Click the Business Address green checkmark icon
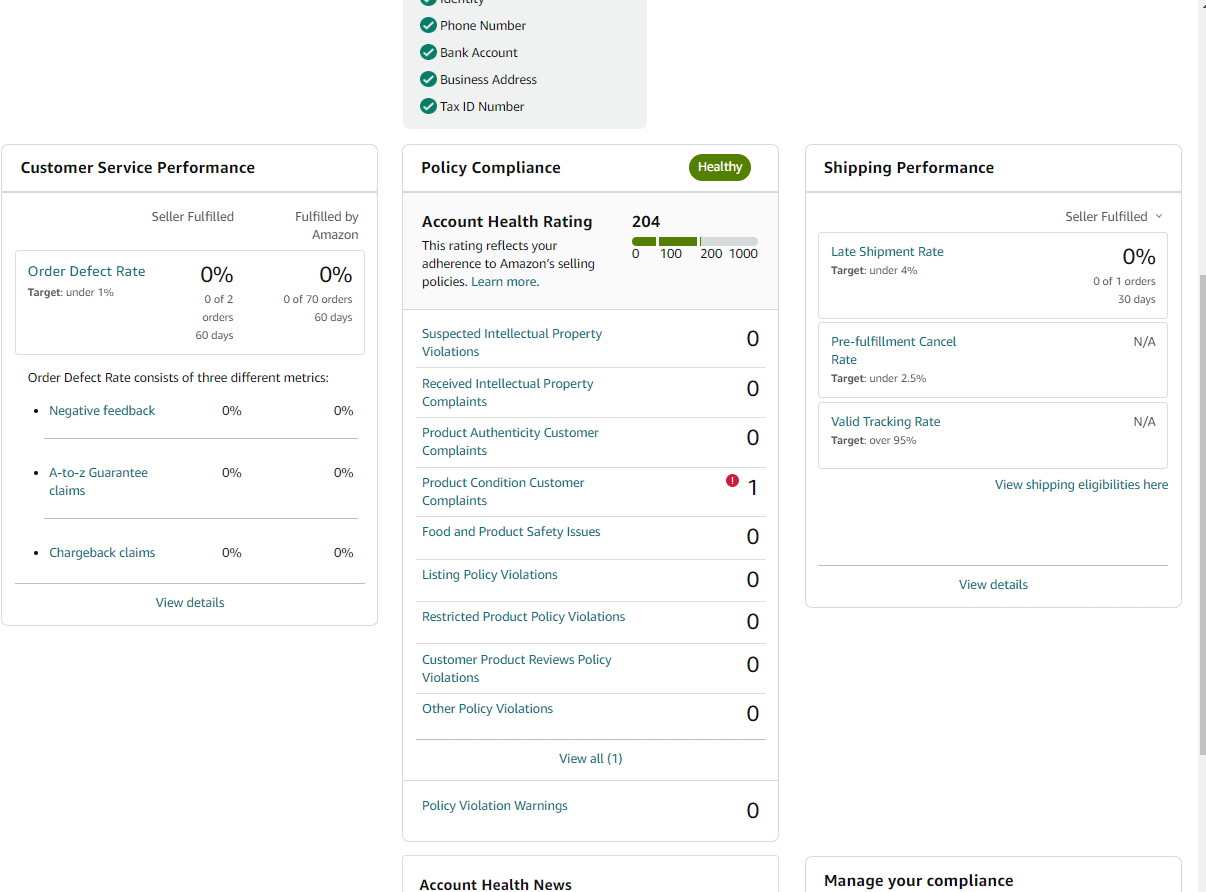This screenshot has height=892, width=1206. point(428,79)
